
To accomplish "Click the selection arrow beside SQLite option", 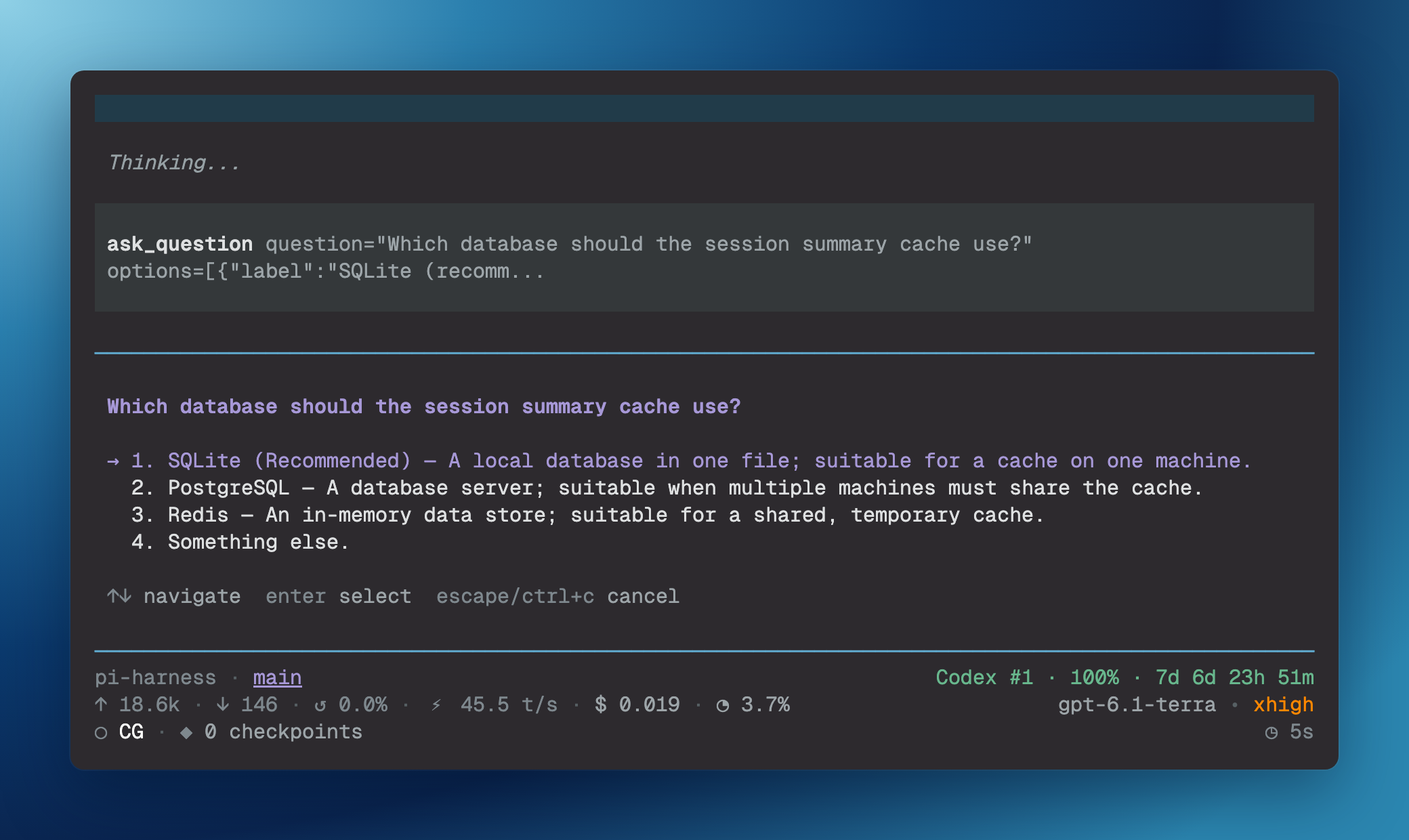I will click(x=113, y=461).
